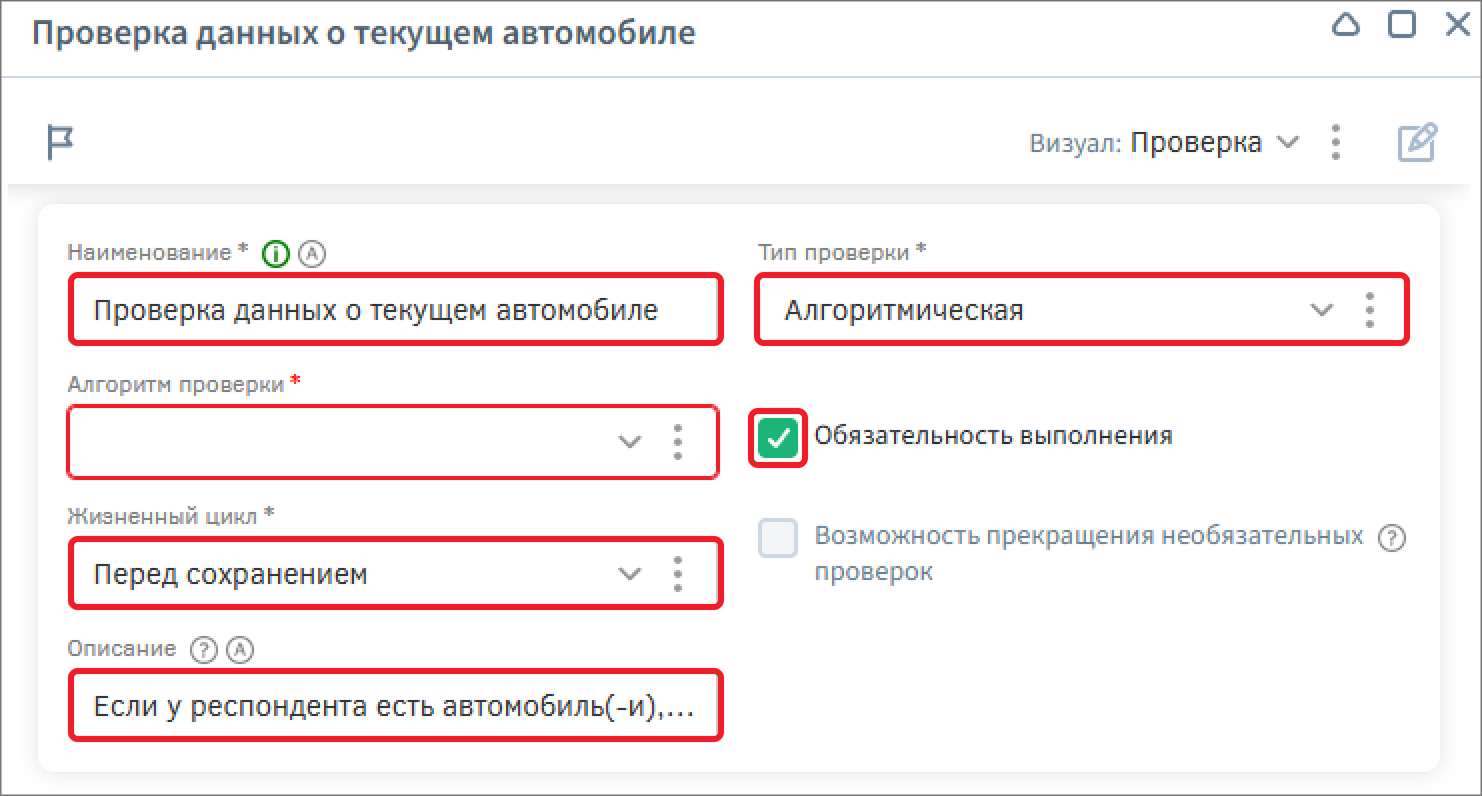This screenshot has height=796, width=1482.
Task: Open three-dot menu in Алгоритм проверки field
Action: (678, 441)
